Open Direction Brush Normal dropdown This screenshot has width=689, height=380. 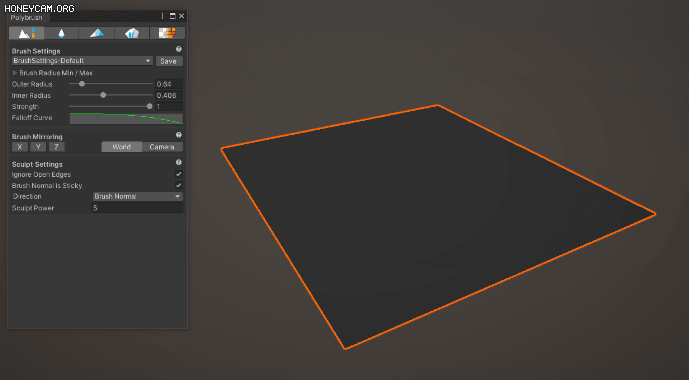click(138, 196)
